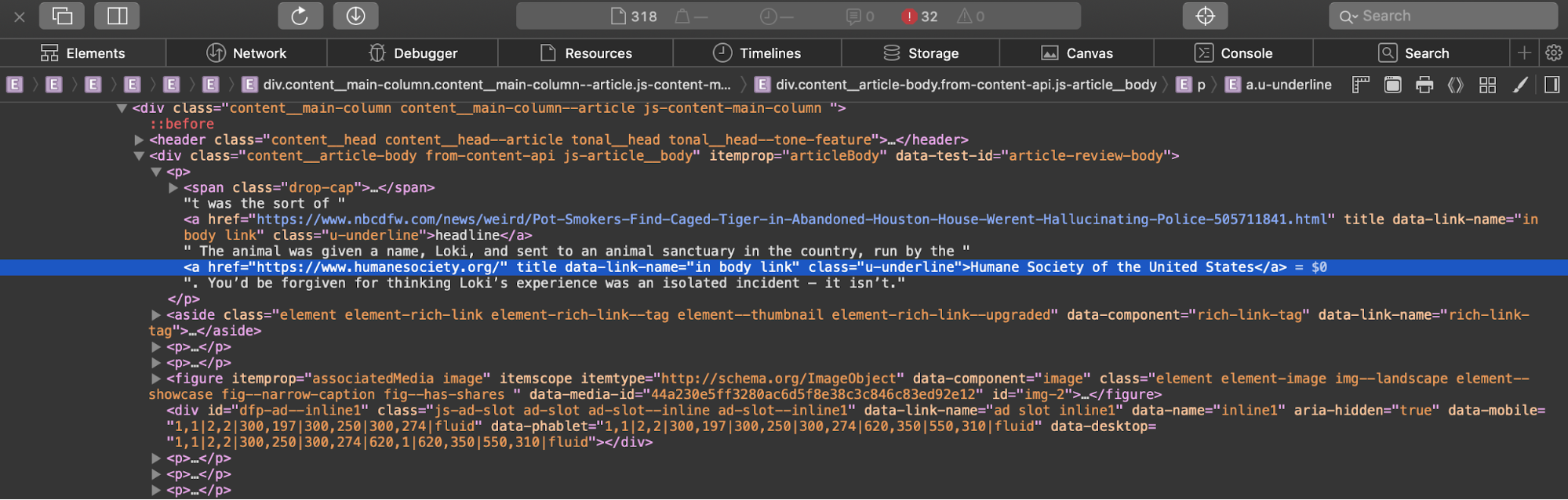This screenshot has width=1568, height=500.
Task: Click the top-right Search input field
Action: pyautogui.click(x=1443, y=16)
